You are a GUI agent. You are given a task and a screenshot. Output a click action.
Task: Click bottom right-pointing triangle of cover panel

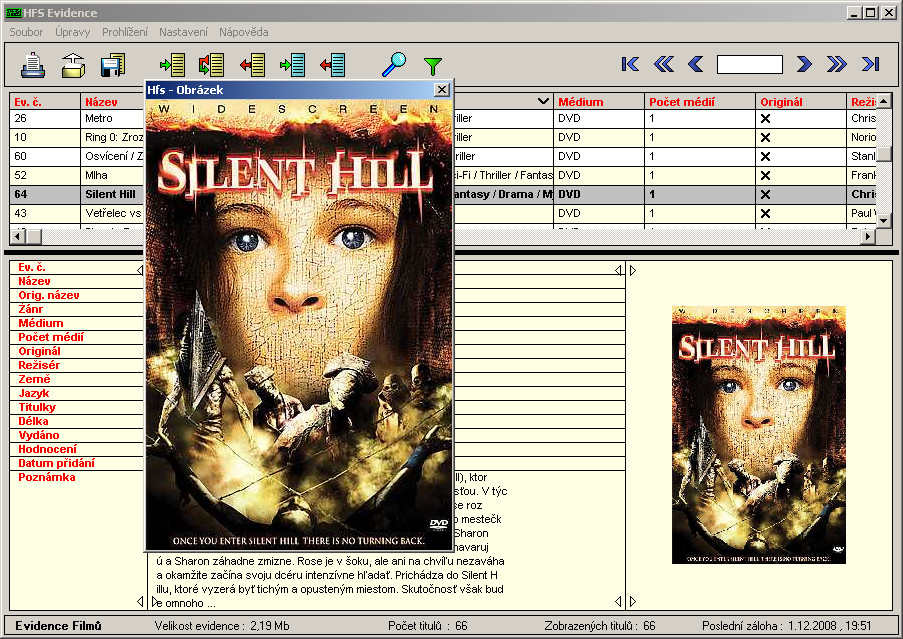pyautogui.click(x=633, y=602)
